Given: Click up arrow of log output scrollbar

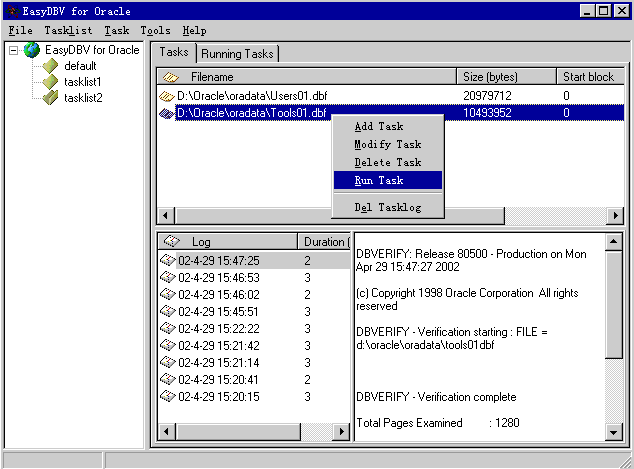Looking at the screenshot, I should pyautogui.click(x=613, y=242).
